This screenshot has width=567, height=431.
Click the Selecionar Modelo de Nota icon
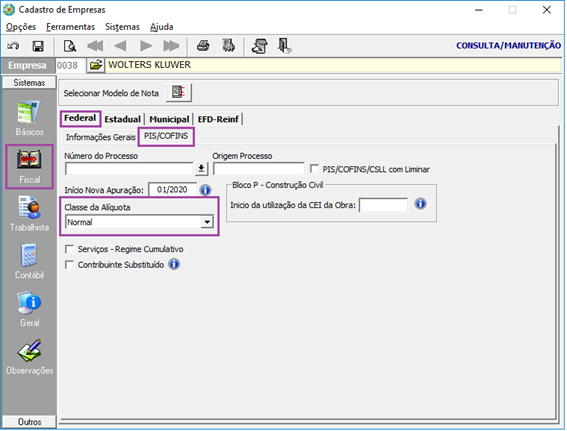coord(179,93)
